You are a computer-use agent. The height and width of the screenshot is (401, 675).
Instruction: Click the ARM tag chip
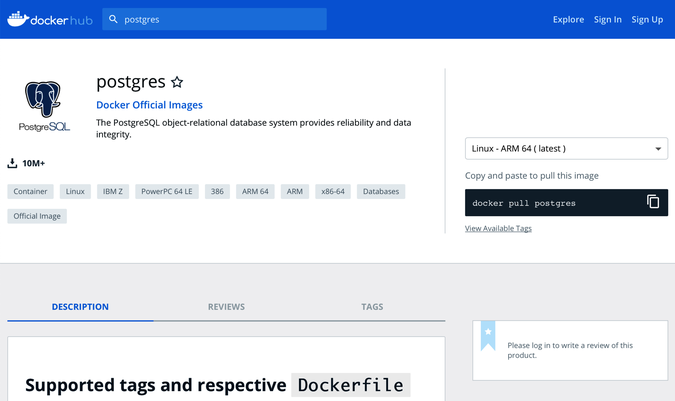tap(294, 191)
